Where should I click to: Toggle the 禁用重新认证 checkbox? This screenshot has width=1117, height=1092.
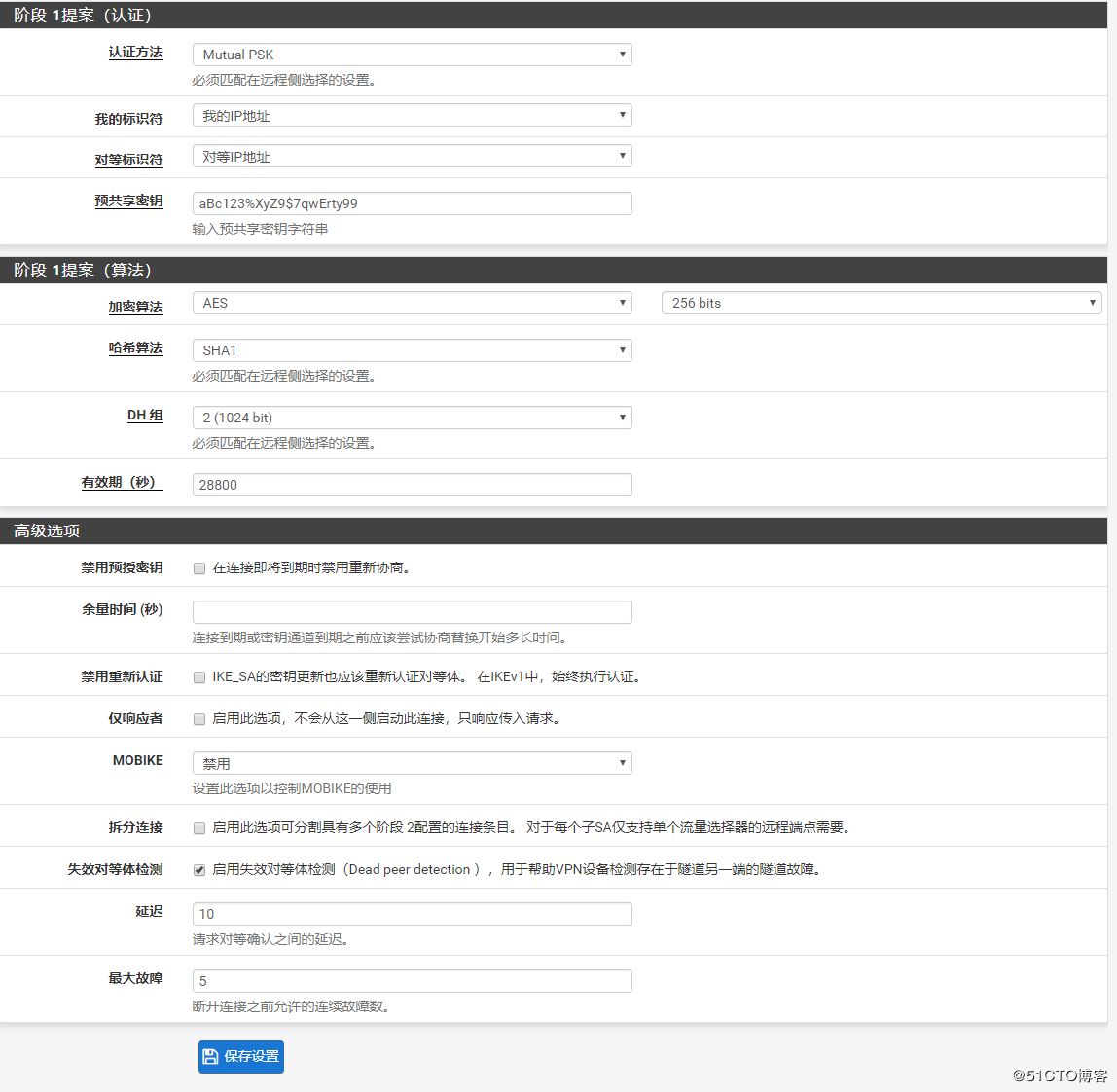199,677
